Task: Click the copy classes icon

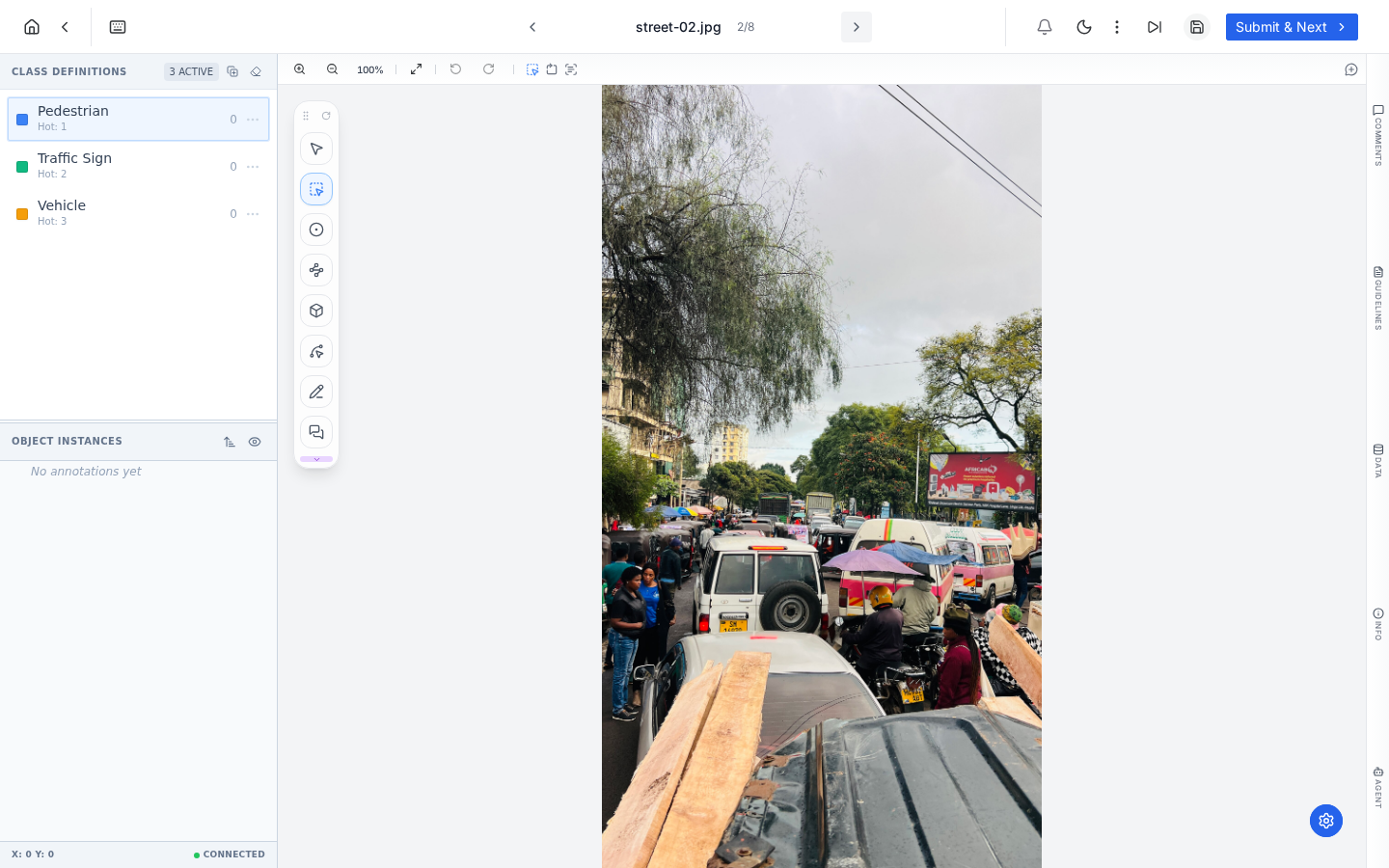Action: tap(232, 71)
